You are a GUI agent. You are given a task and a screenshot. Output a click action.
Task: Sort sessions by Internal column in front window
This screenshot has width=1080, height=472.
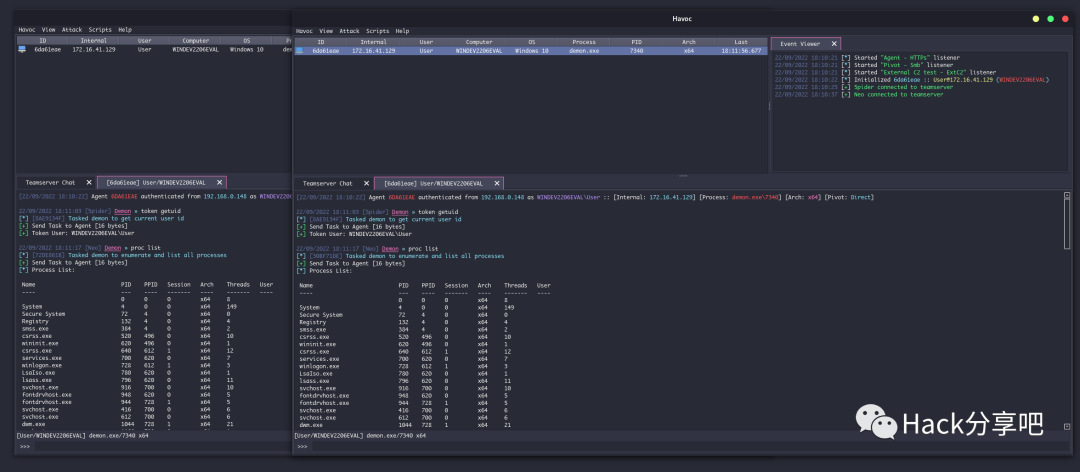click(x=374, y=43)
